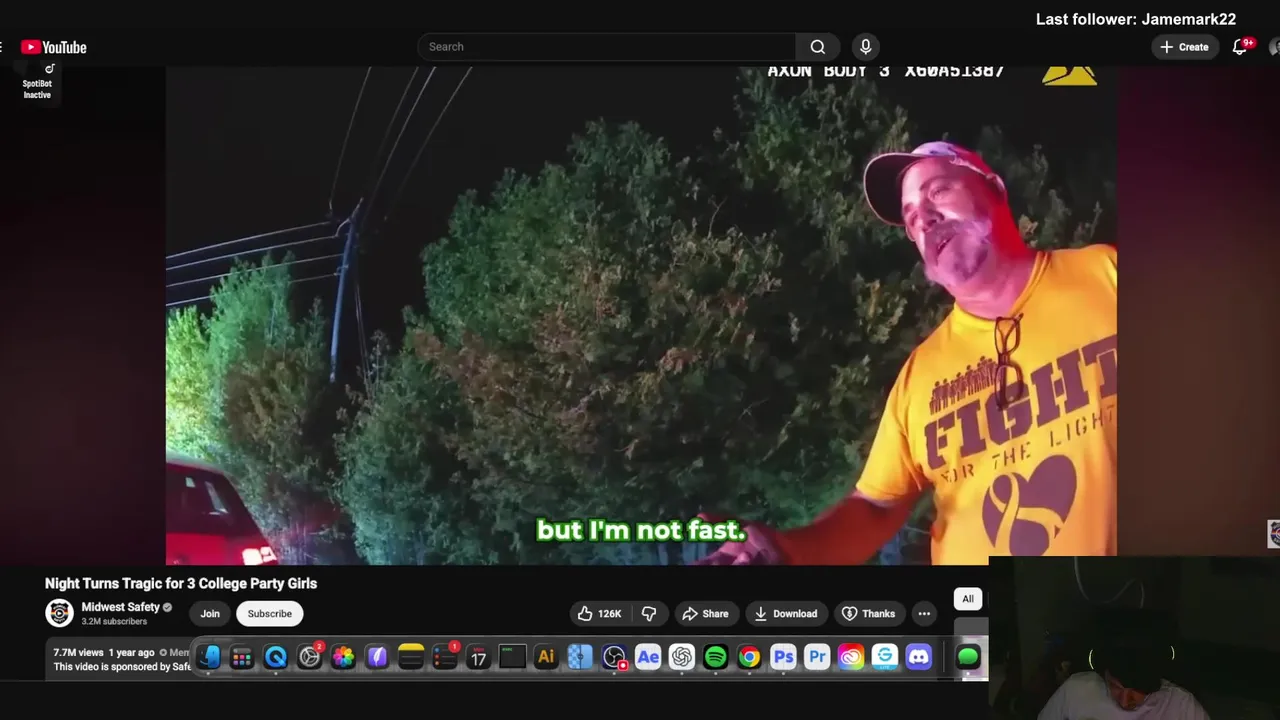Image resolution: width=1280 pixels, height=720 pixels.
Task: Launch Adobe Photoshop from the dock
Action: coord(783,657)
